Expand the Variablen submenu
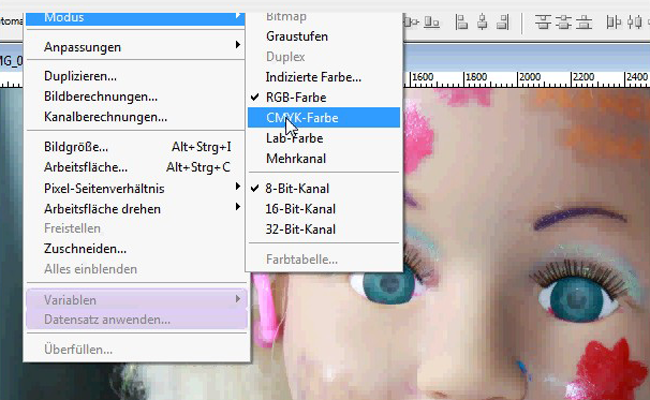The image size is (650, 400). click(136, 300)
